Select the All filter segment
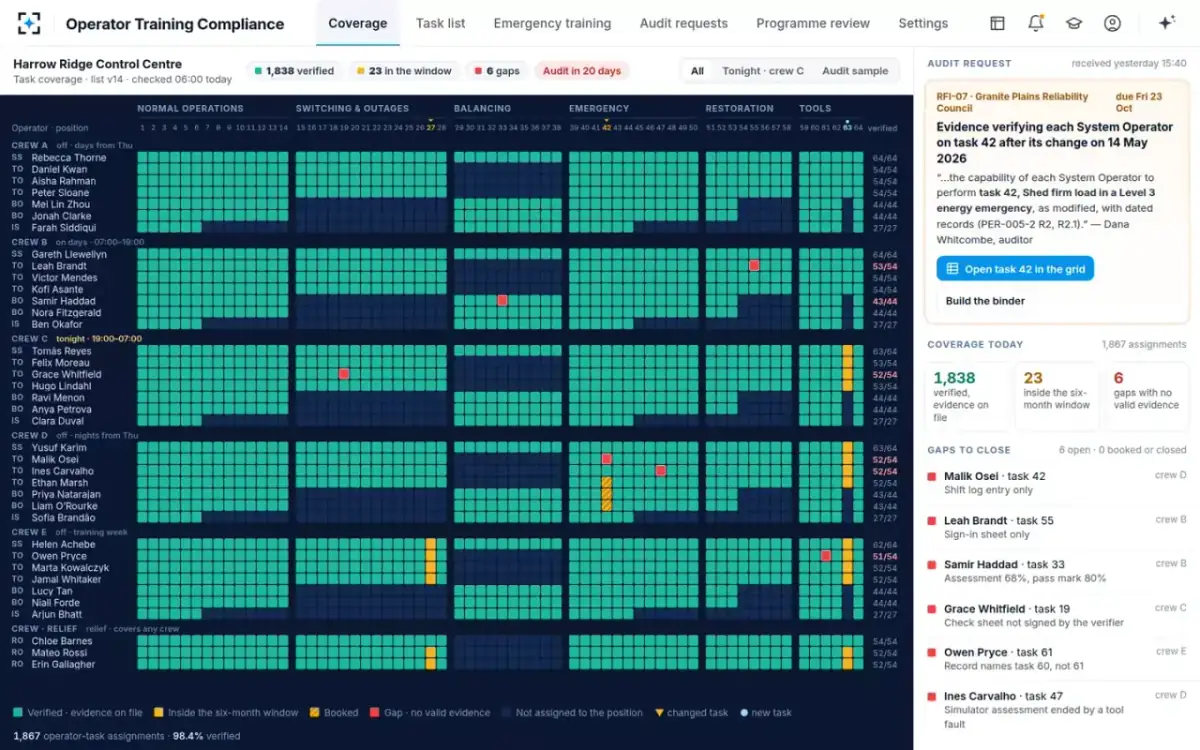Screen dimensions: 1200x750 tap(697, 71)
